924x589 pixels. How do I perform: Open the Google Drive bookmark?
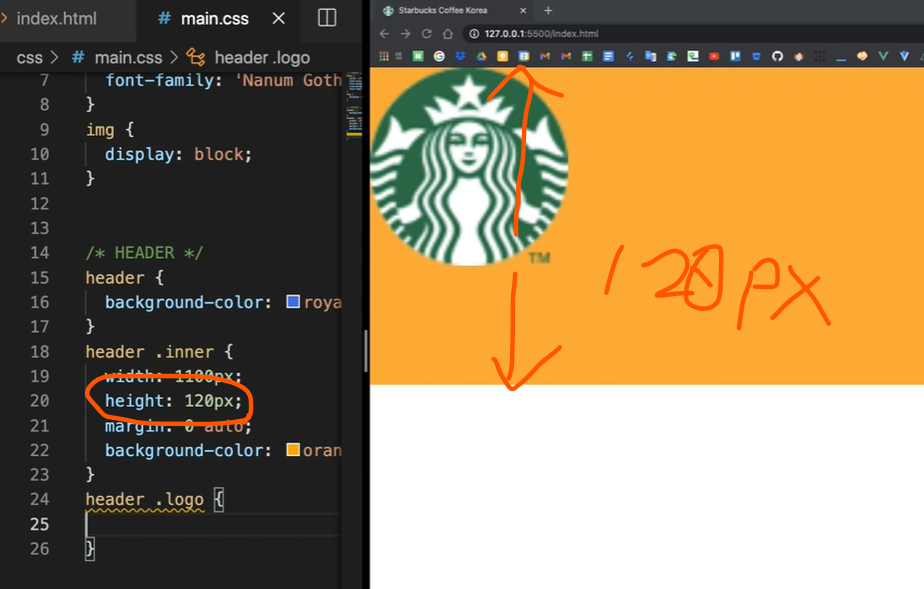click(481, 56)
